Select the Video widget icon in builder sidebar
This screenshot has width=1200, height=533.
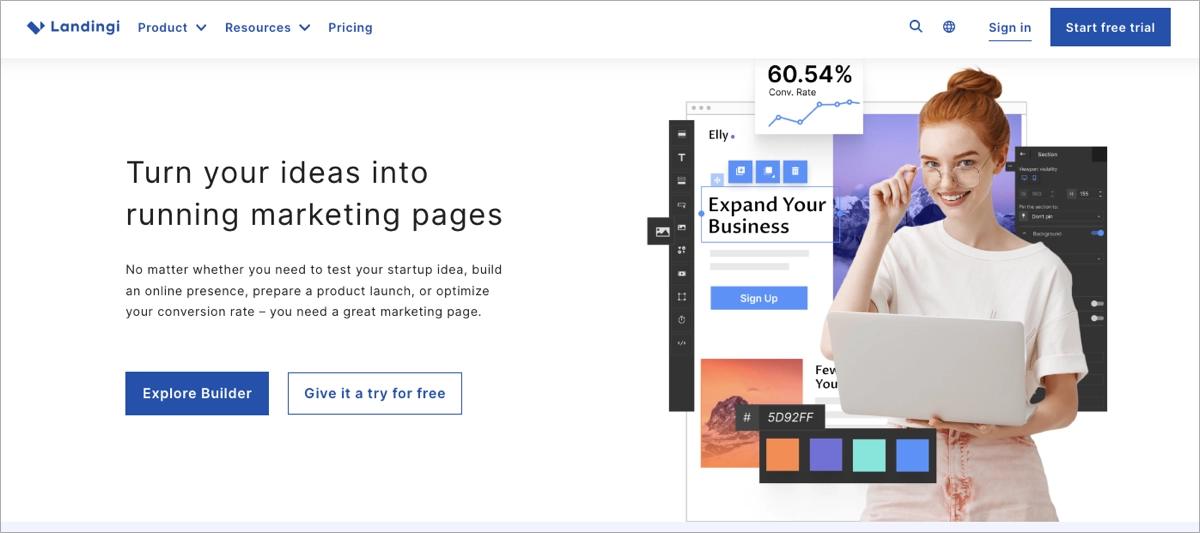682,273
